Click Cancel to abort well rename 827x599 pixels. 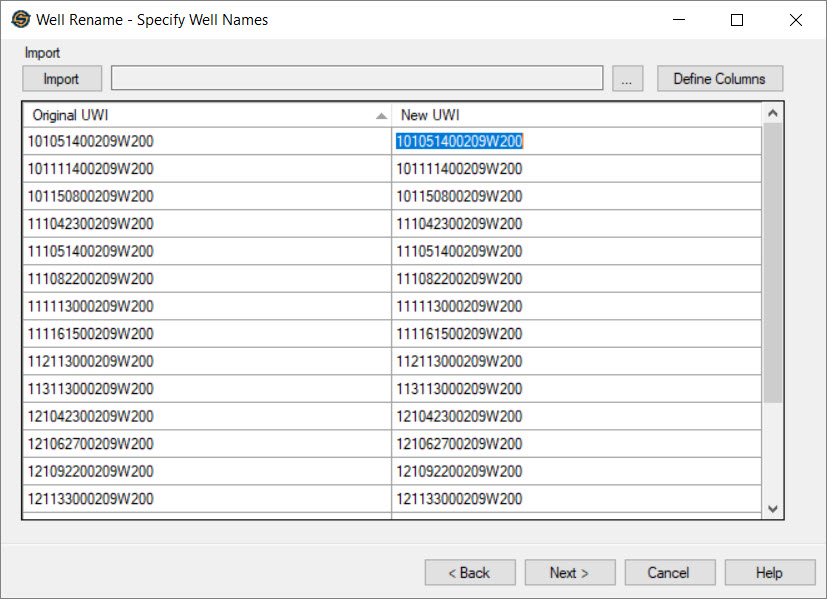coord(669,573)
